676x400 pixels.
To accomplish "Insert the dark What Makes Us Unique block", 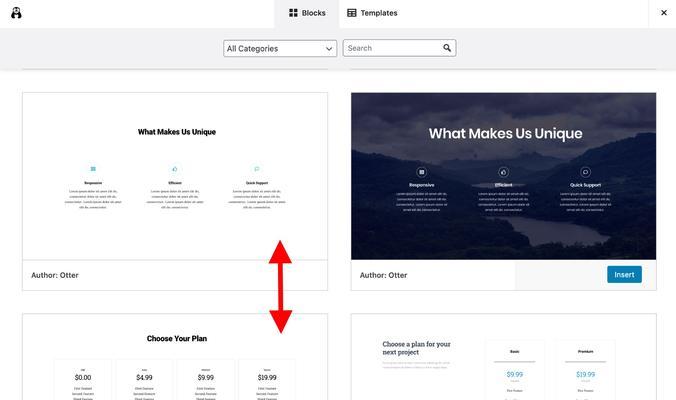I will tap(624, 275).
